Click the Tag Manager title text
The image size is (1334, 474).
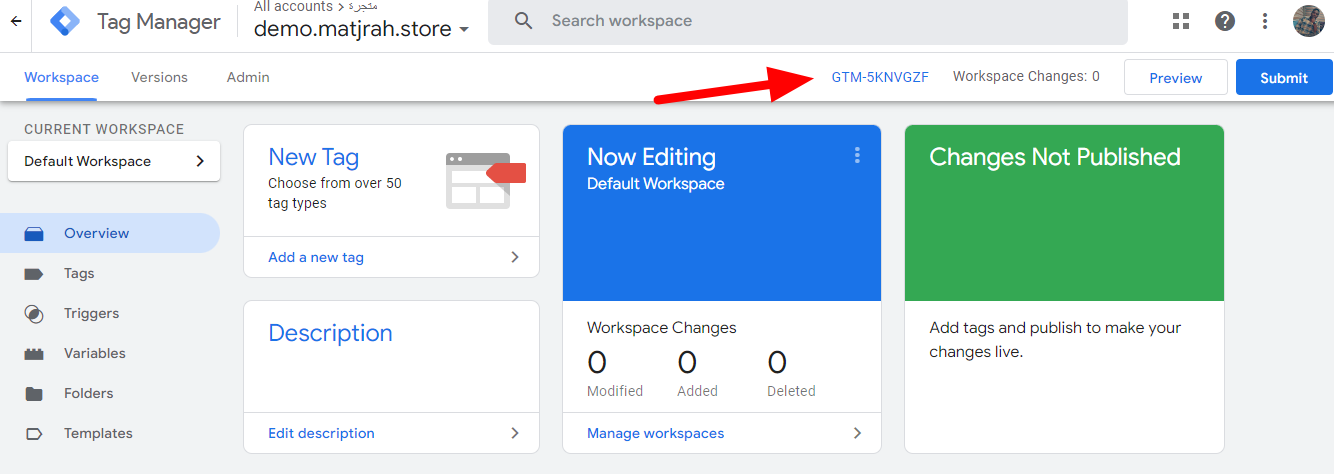[158, 21]
